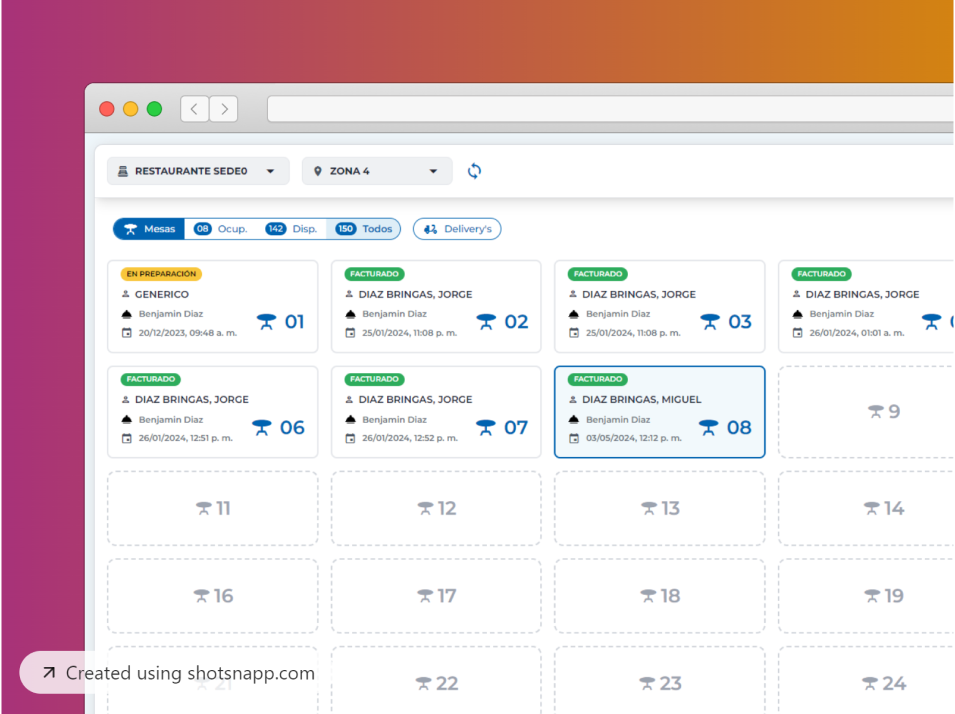Click the 08 occupied count badge
The height and width of the screenshot is (714, 955).
pyautogui.click(x=202, y=229)
